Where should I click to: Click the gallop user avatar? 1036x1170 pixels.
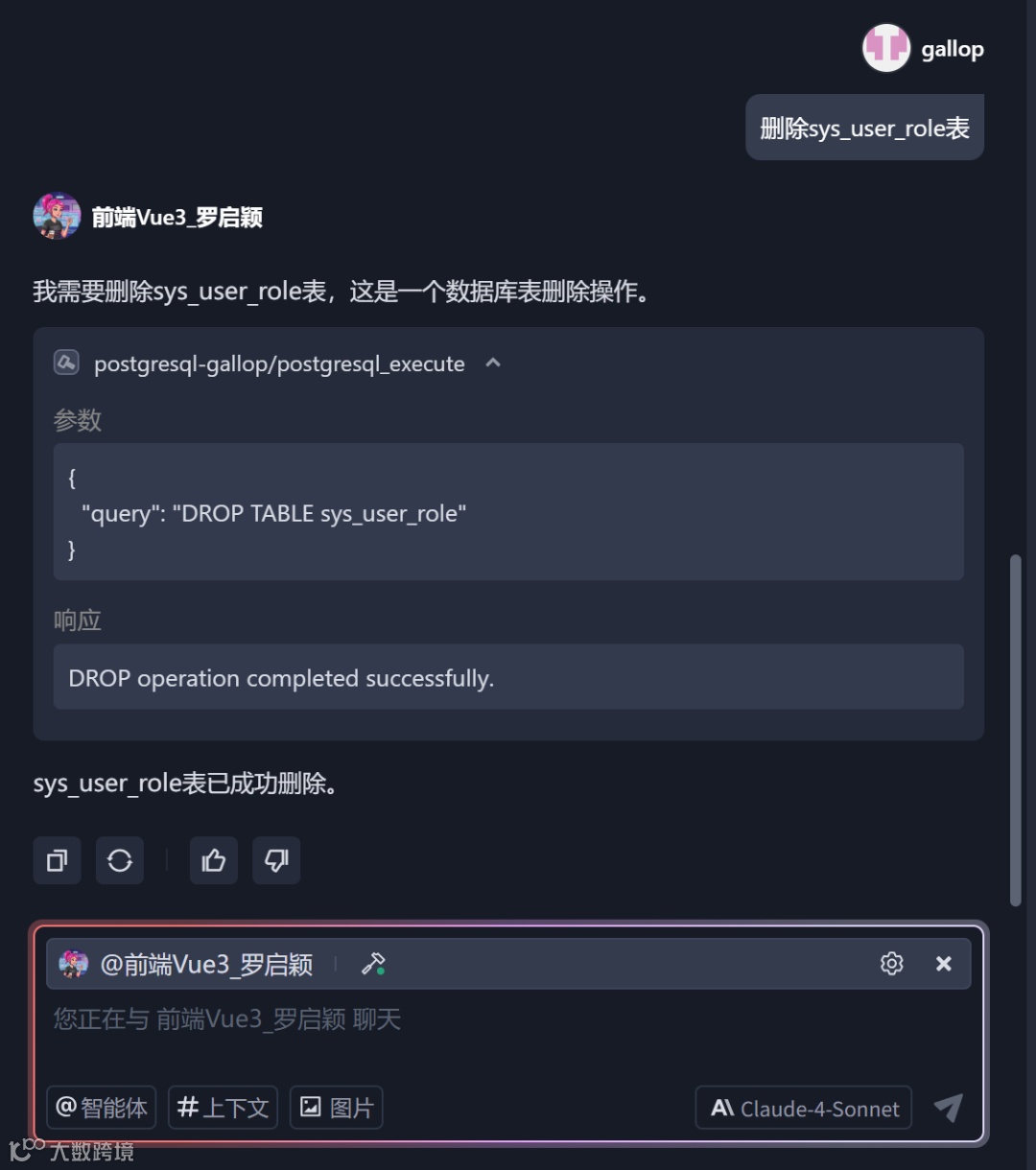(x=885, y=48)
